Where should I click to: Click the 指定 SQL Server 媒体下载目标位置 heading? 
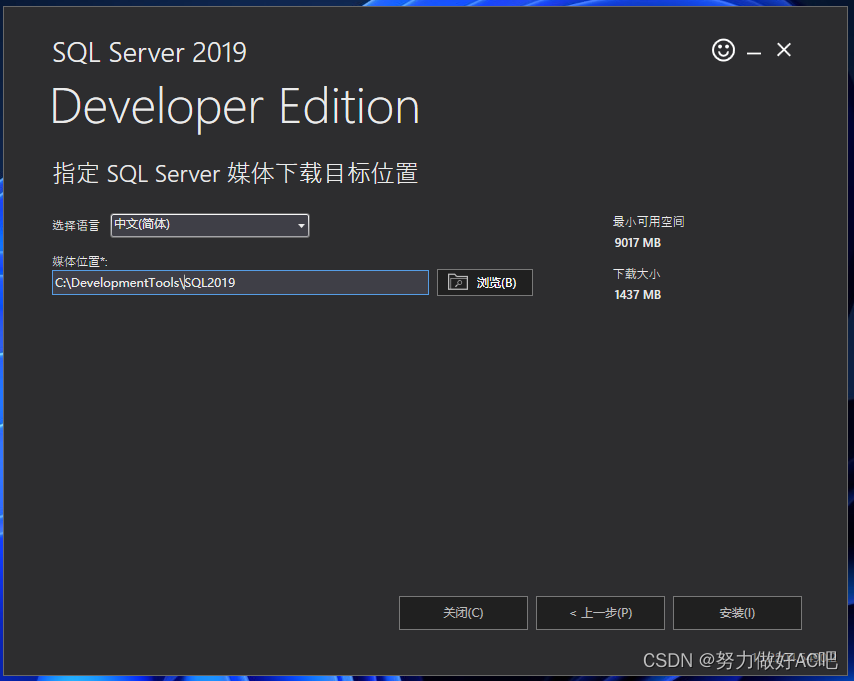pos(235,173)
